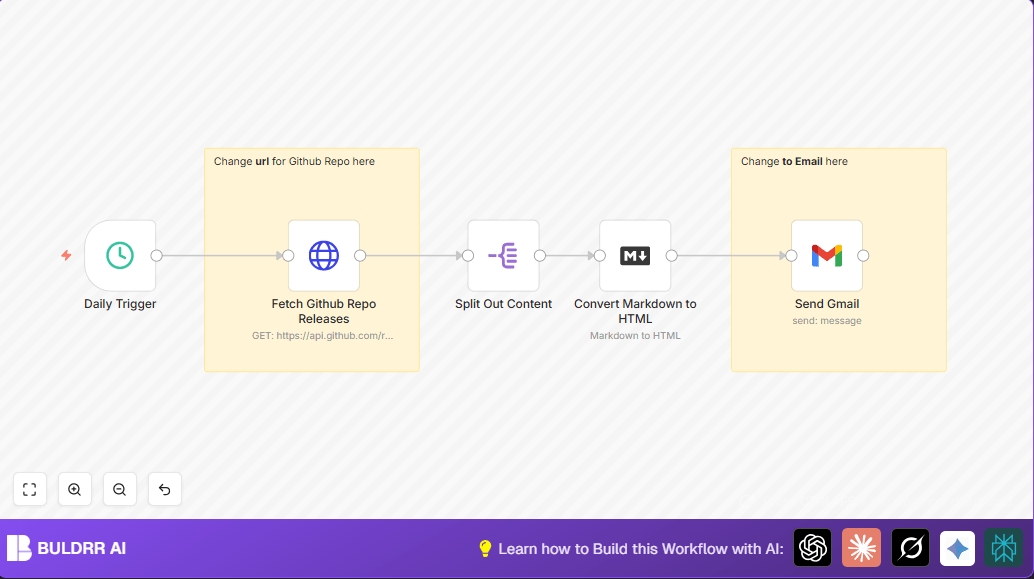Zoom in on the workflow canvas
The image size is (1034, 579).
75,489
